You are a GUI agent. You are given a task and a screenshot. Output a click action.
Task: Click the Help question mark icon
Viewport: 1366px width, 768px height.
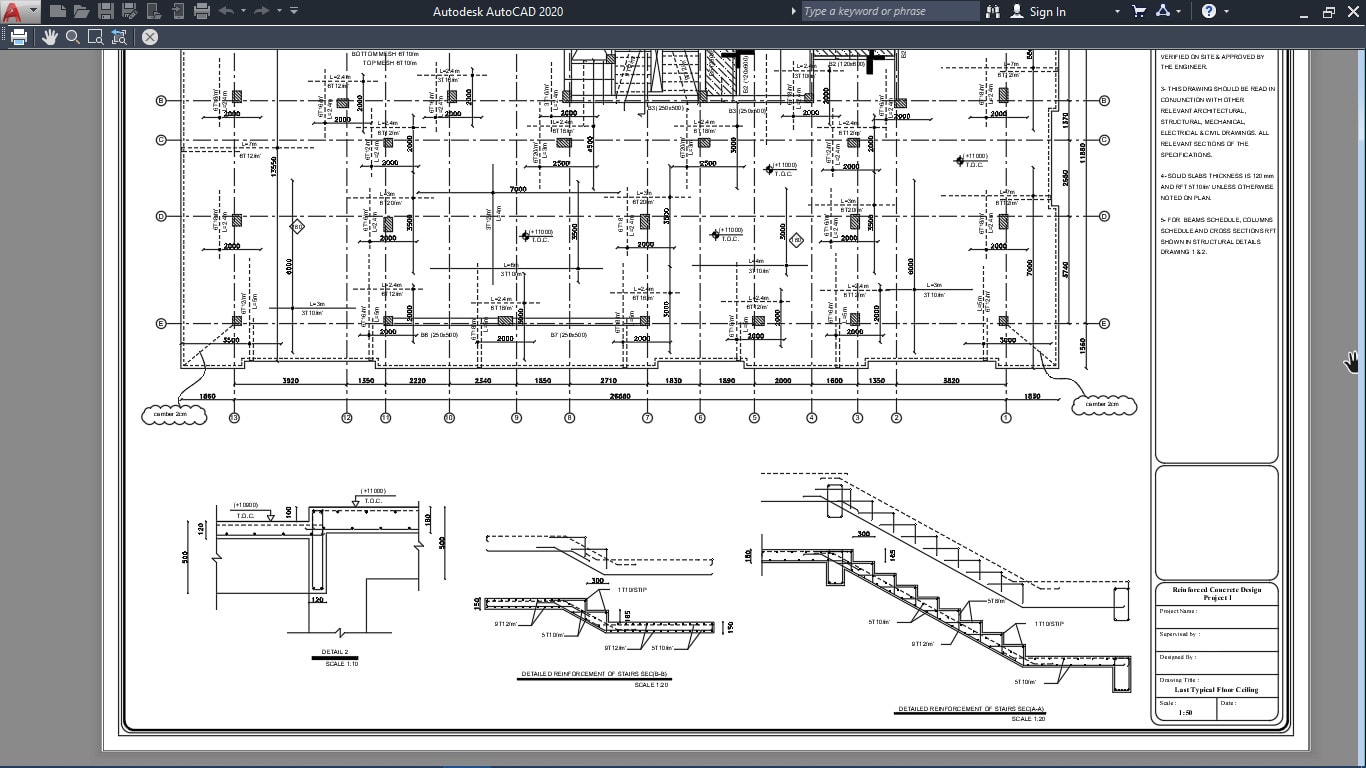[x=1209, y=11]
